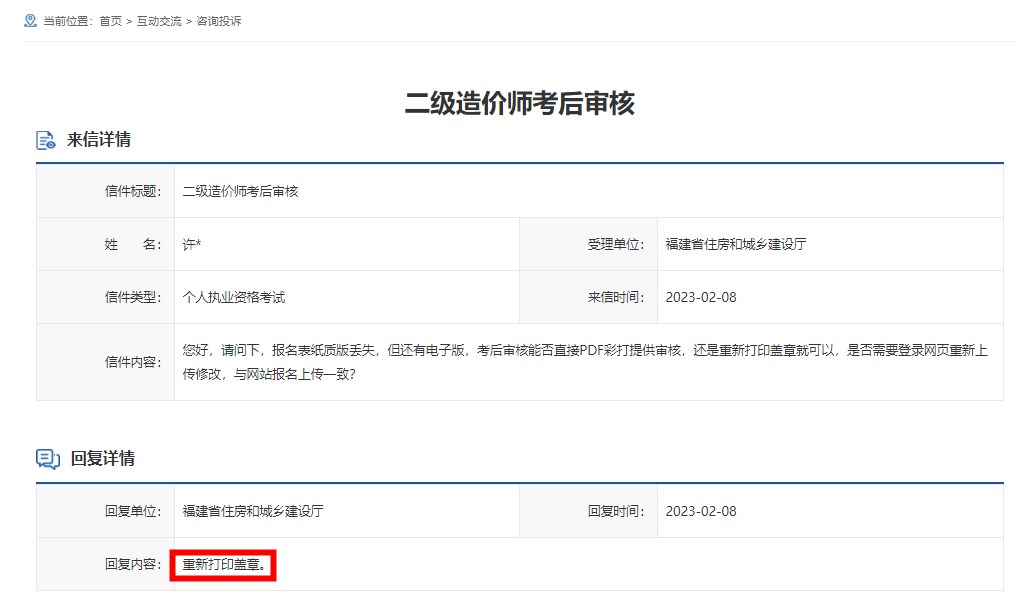Image resolution: width=1015 pixels, height=616 pixels.
Task: Click the 个人执业资格考试 letter type
Action: coord(234,297)
